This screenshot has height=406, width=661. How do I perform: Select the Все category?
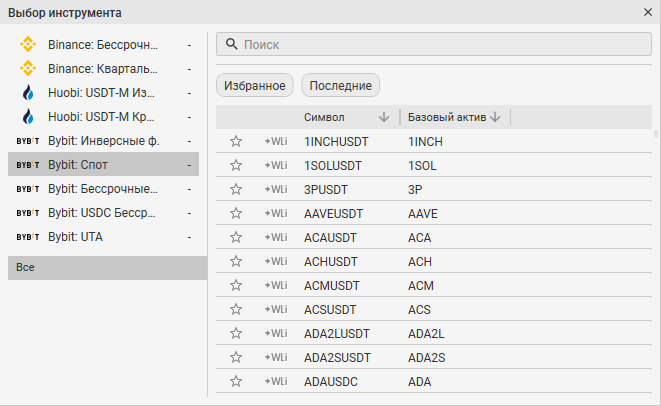pyautogui.click(x=107, y=268)
